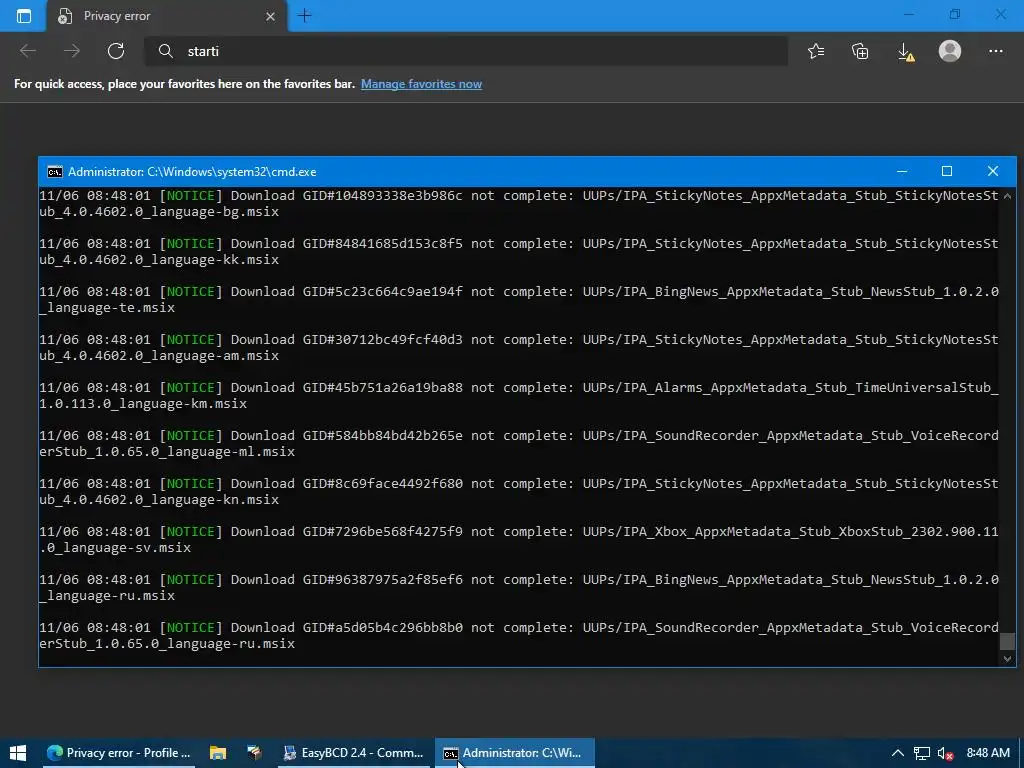Click the address bar containing 'starti'
Image resolution: width=1024 pixels, height=768 pixels.
coord(466,51)
